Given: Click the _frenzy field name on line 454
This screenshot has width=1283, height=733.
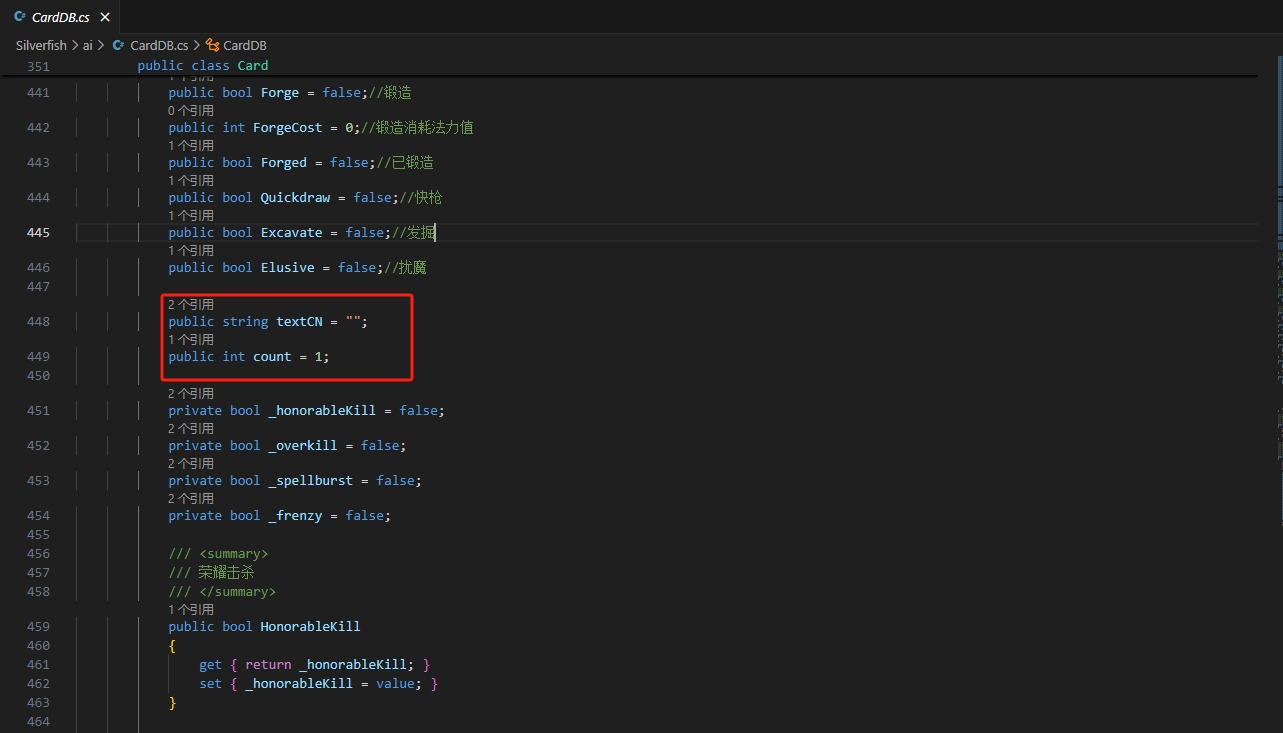Looking at the screenshot, I should coord(295,516).
